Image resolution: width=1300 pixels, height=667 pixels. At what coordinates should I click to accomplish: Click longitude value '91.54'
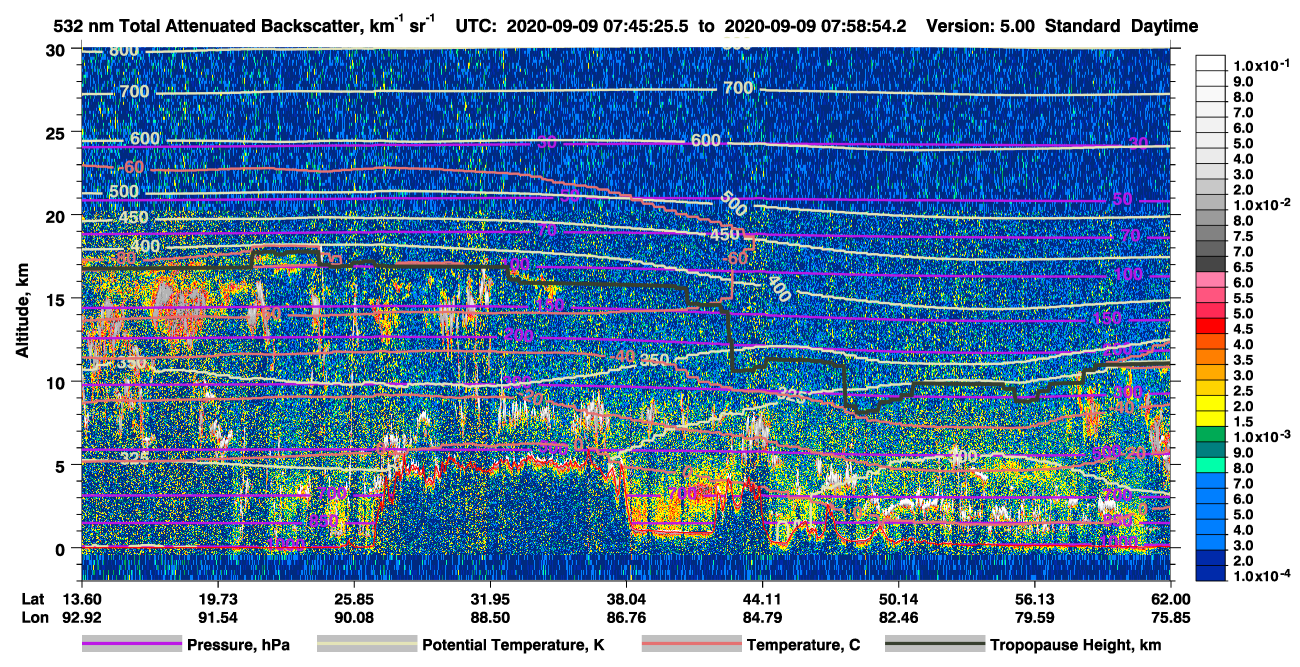pos(217,617)
